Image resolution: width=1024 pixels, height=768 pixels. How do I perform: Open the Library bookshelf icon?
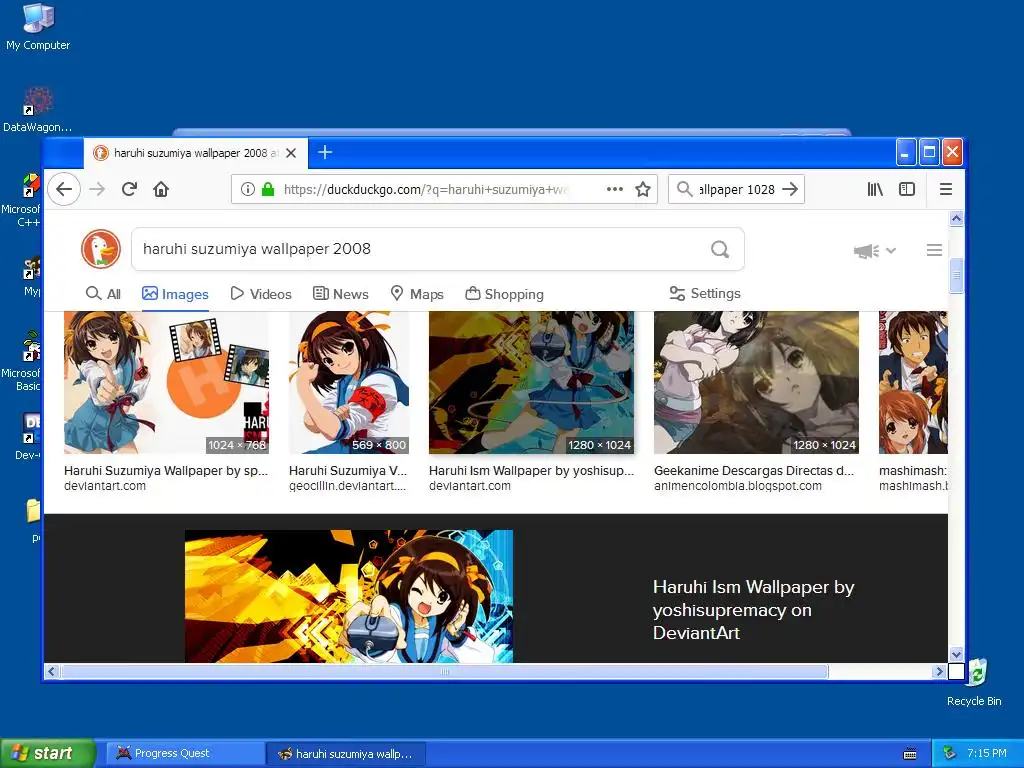click(x=875, y=189)
